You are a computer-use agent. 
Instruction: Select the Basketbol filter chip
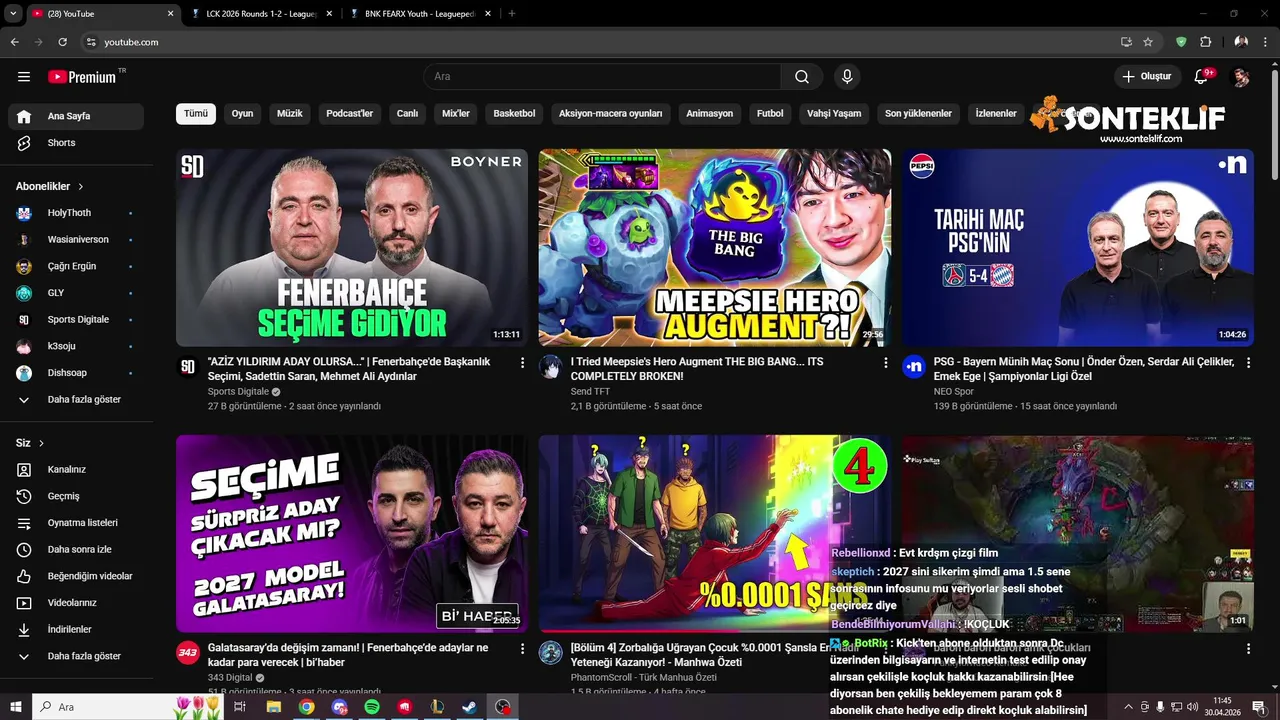tap(514, 114)
